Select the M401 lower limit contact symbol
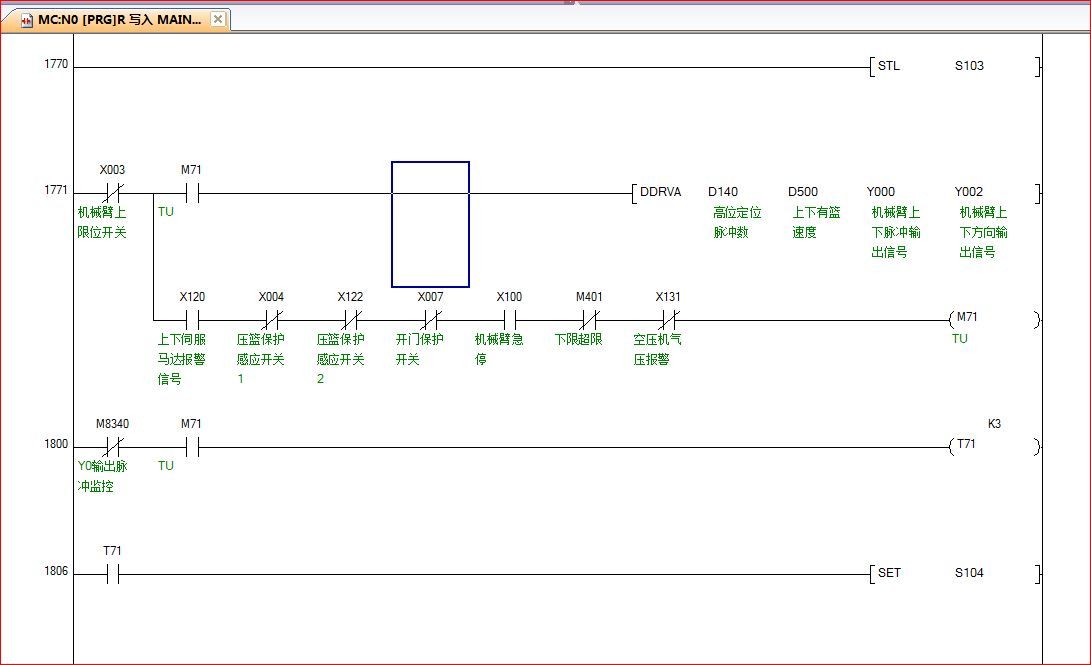Viewport: 1091px width, 665px height. (x=589, y=320)
